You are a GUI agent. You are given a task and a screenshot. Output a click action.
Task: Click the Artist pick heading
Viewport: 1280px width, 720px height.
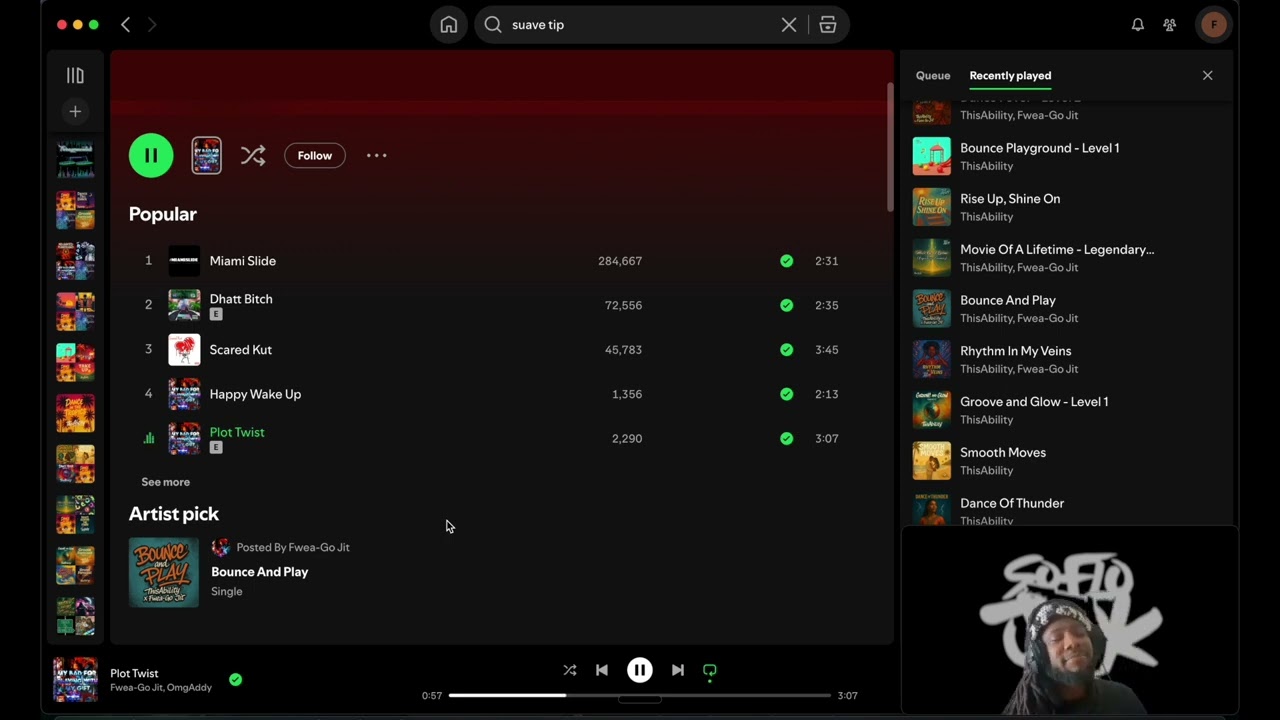point(174,514)
